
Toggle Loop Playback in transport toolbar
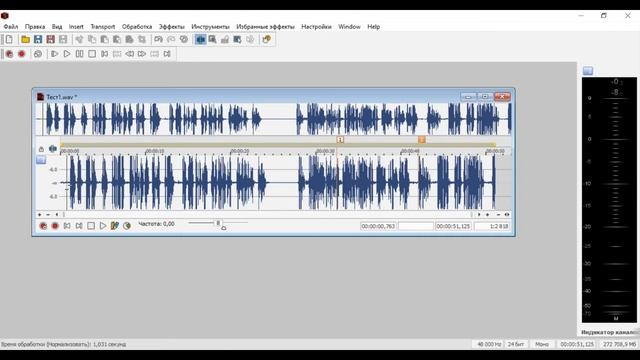(x=38, y=54)
